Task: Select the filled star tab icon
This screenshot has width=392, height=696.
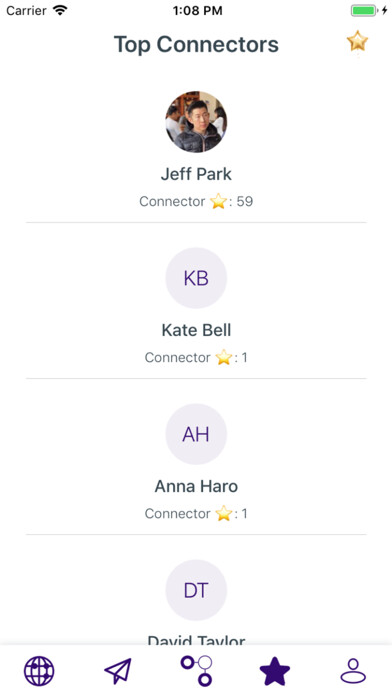Action: [x=275, y=671]
